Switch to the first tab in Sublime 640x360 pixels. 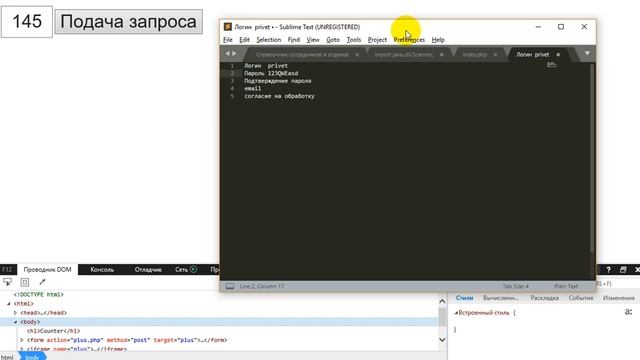302,54
